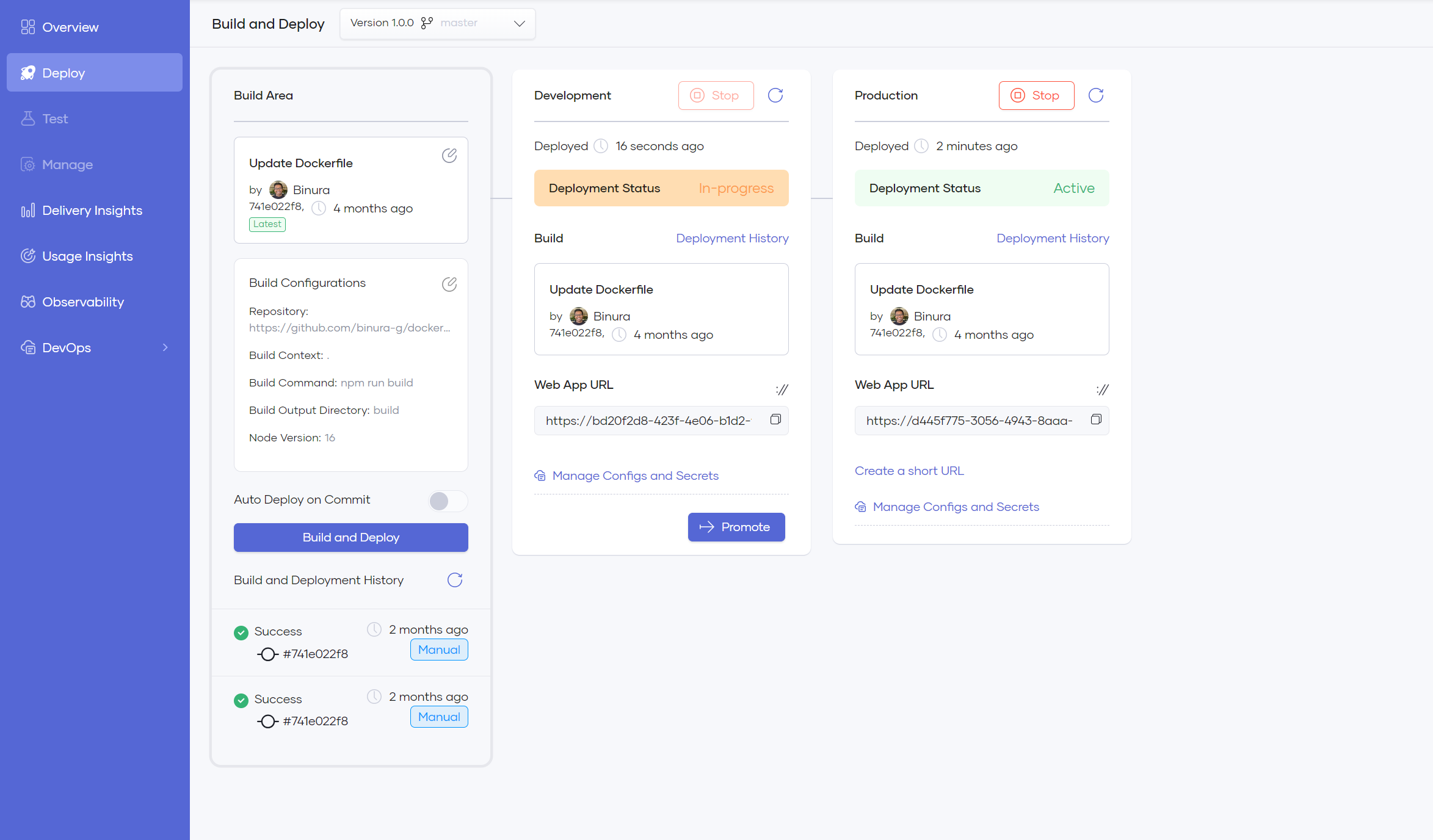Open Usage Insights page
The image size is (1433, 840).
(95, 256)
